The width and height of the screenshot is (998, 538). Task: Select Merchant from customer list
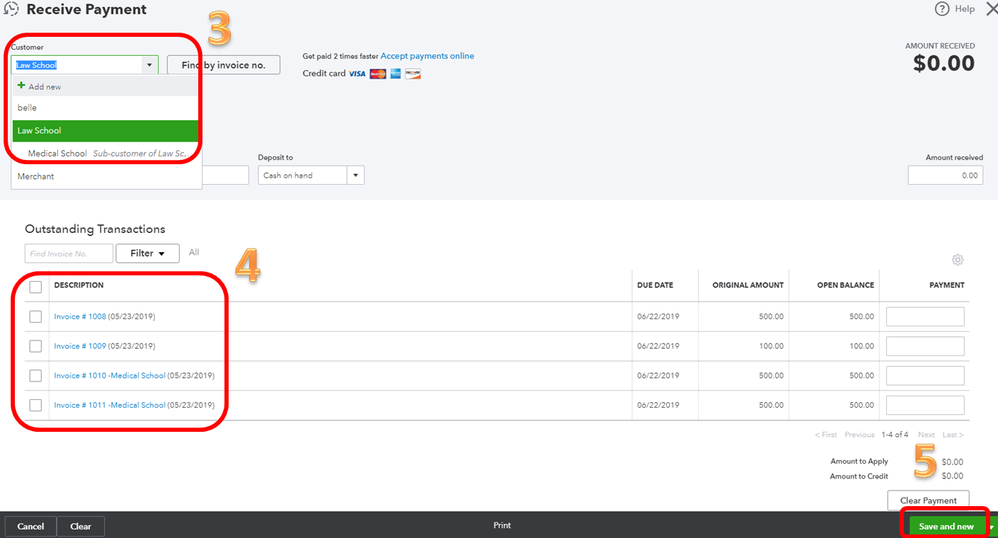pyautogui.click(x=105, y=176)
